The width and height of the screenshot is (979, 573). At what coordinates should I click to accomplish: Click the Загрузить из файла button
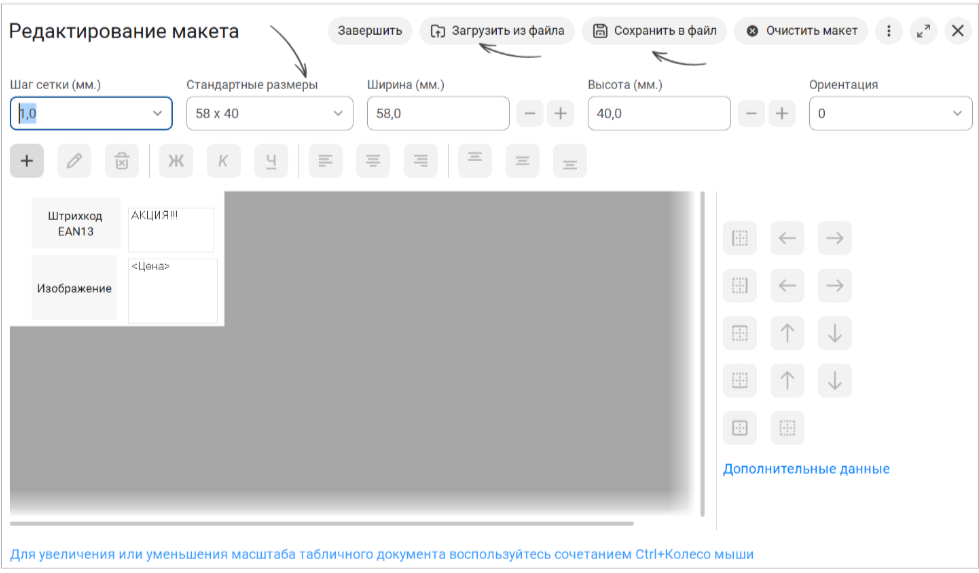497,31
